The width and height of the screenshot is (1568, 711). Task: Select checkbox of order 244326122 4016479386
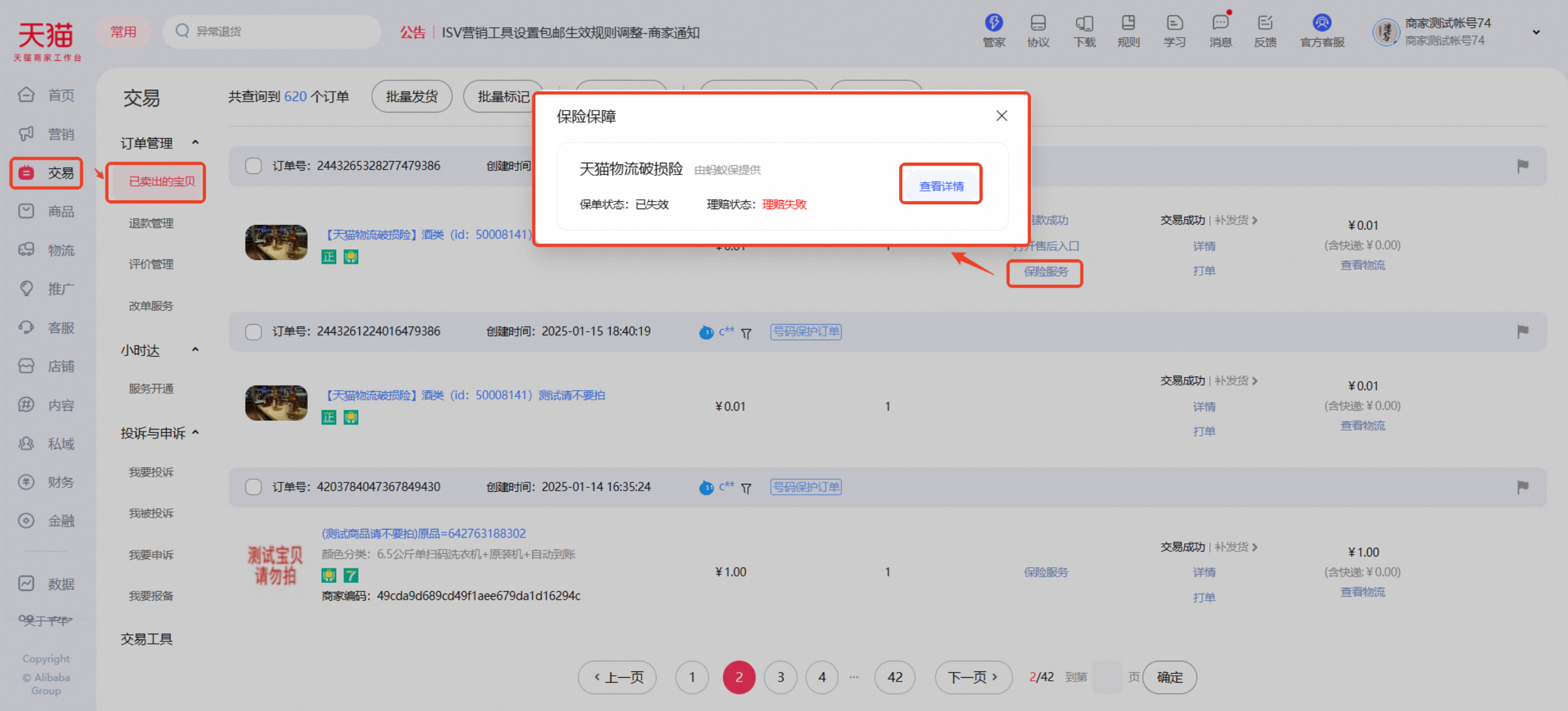click(x=253, y=332)
